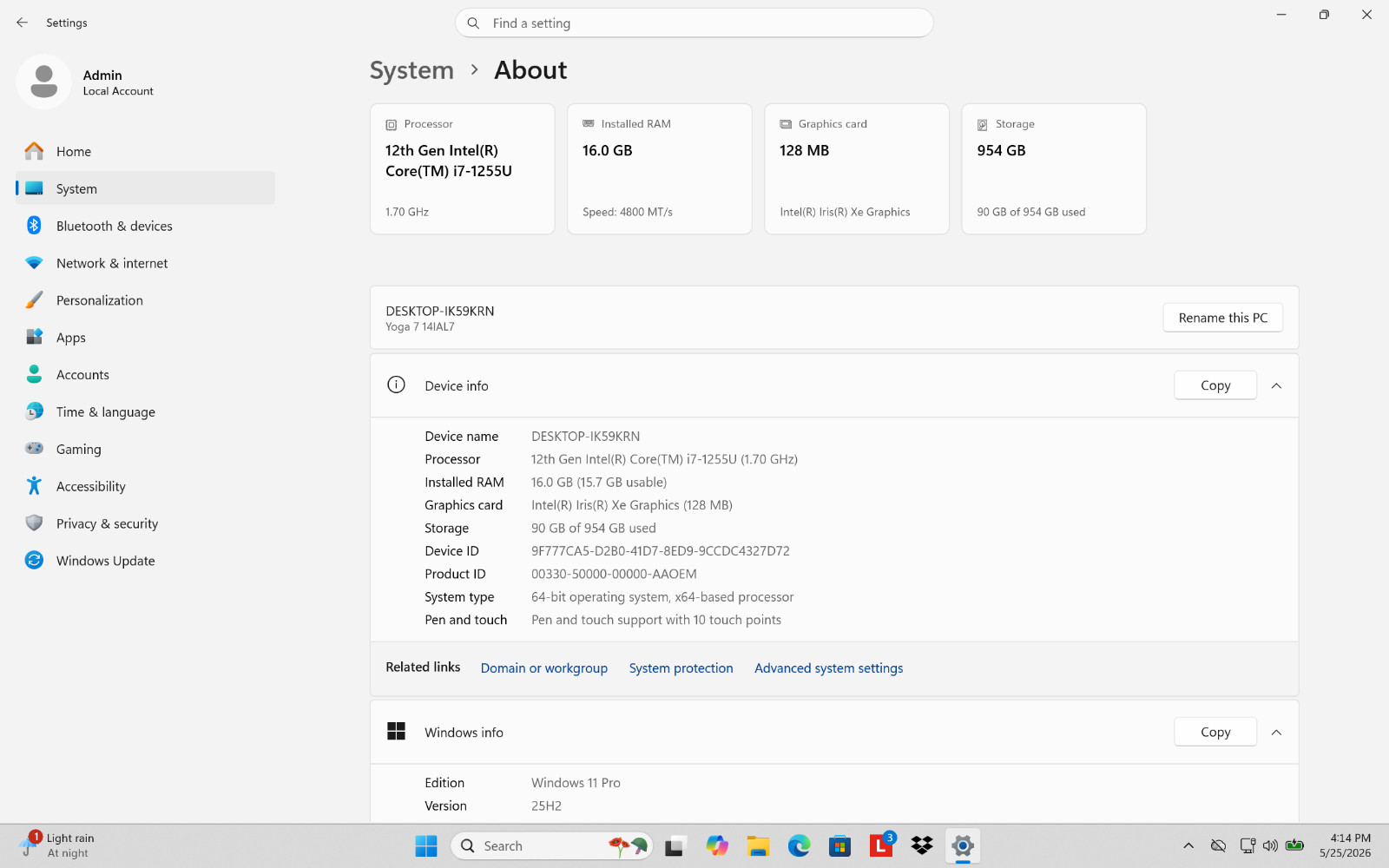The image size is (1389, 868).
Task: Select the System sidebar item
Action: (x=145, y=188)
